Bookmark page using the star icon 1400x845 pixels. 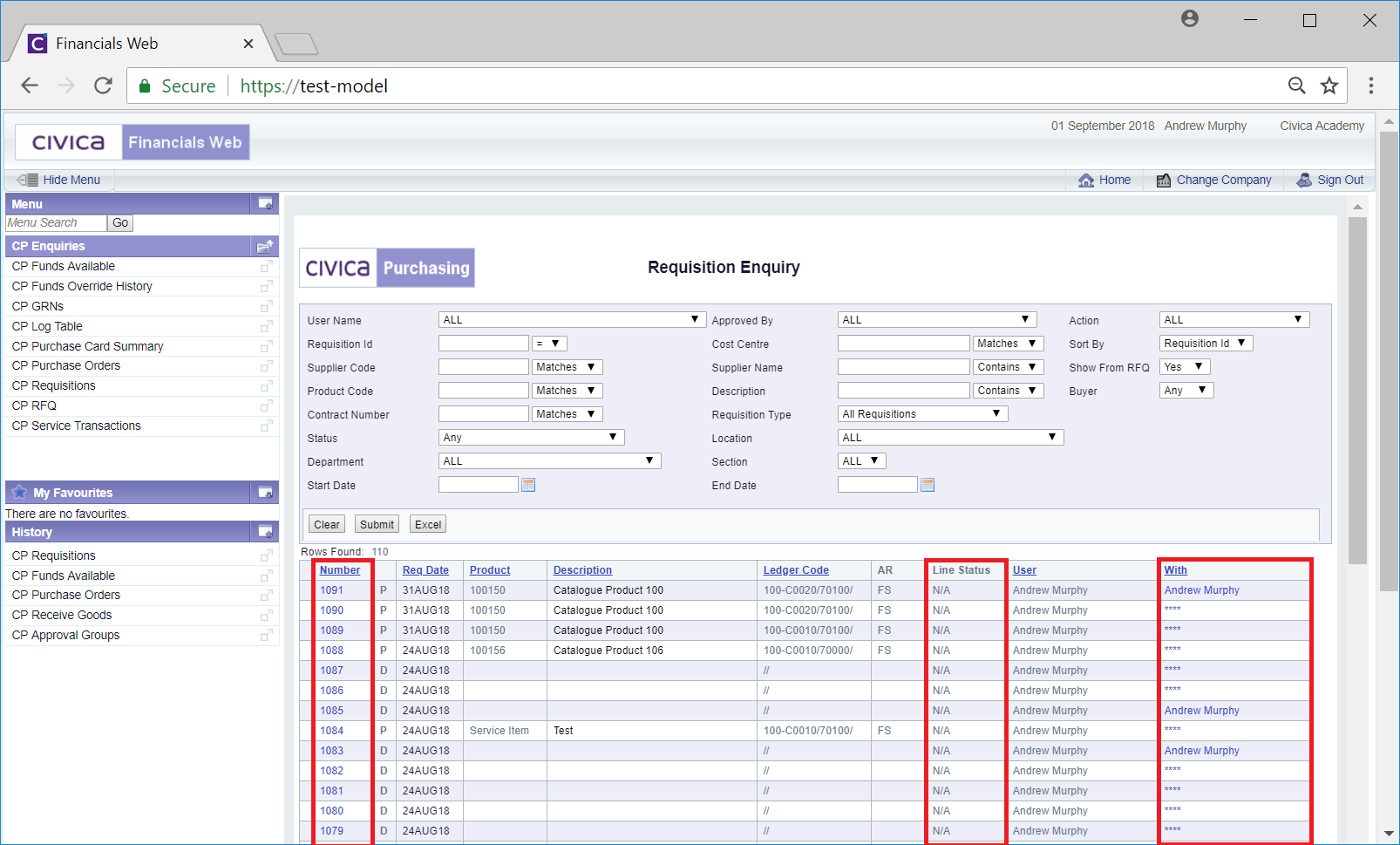1329,85
